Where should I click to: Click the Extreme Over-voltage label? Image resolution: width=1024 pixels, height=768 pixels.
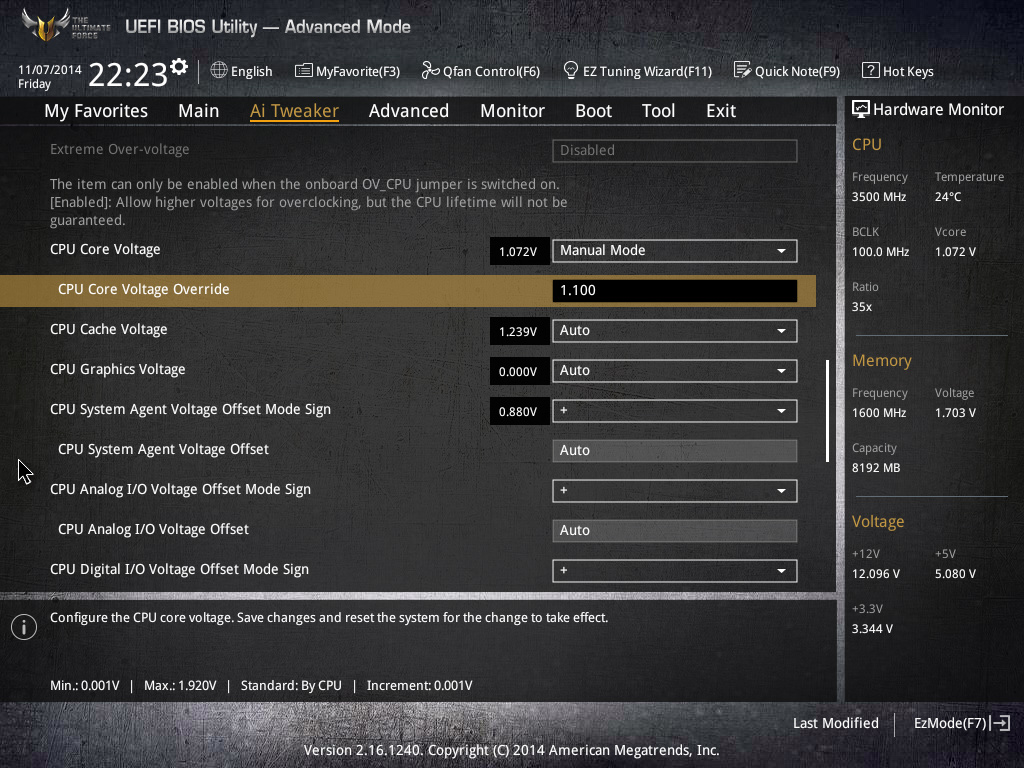120,149
